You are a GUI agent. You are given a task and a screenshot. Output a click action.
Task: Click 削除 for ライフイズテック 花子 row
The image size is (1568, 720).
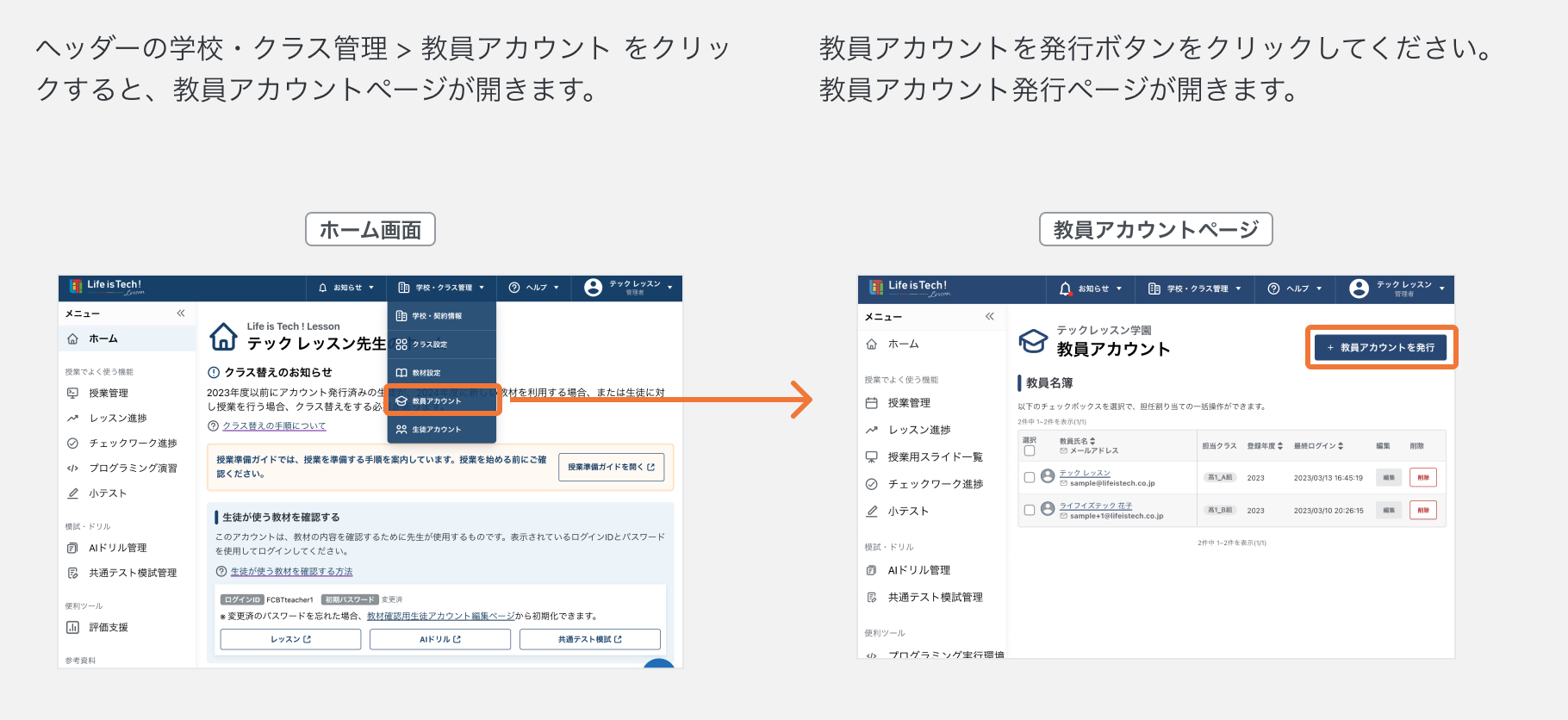point(1423,510)
